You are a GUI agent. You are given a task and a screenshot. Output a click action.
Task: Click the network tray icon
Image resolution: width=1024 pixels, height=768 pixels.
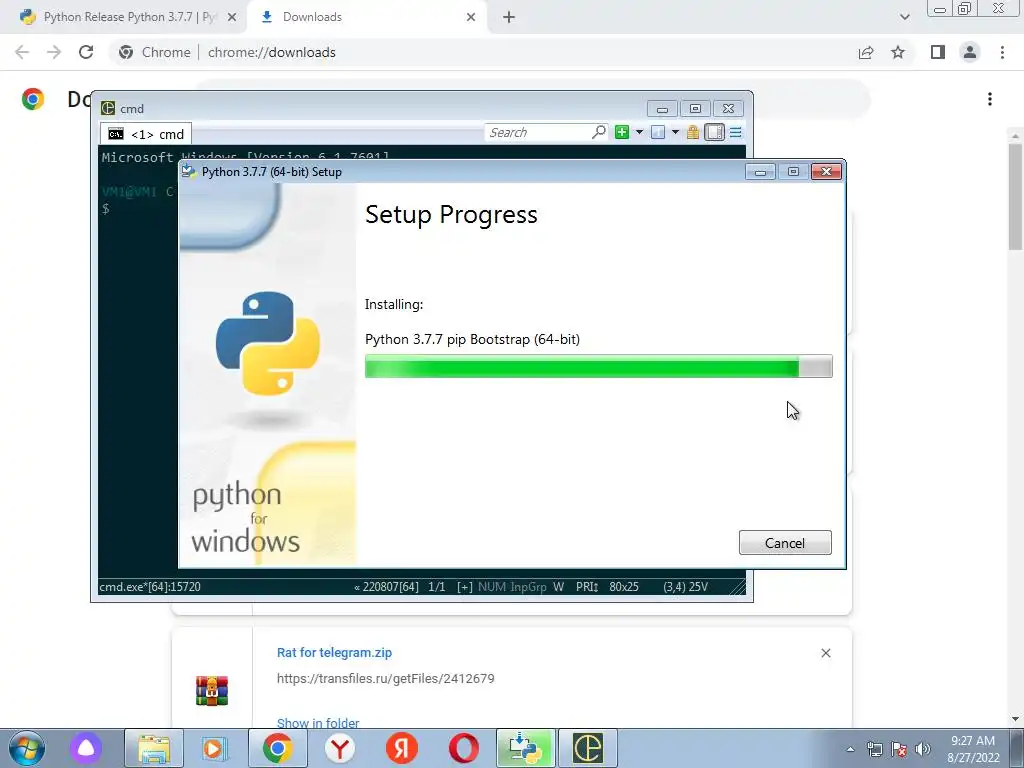click(874, 749)
